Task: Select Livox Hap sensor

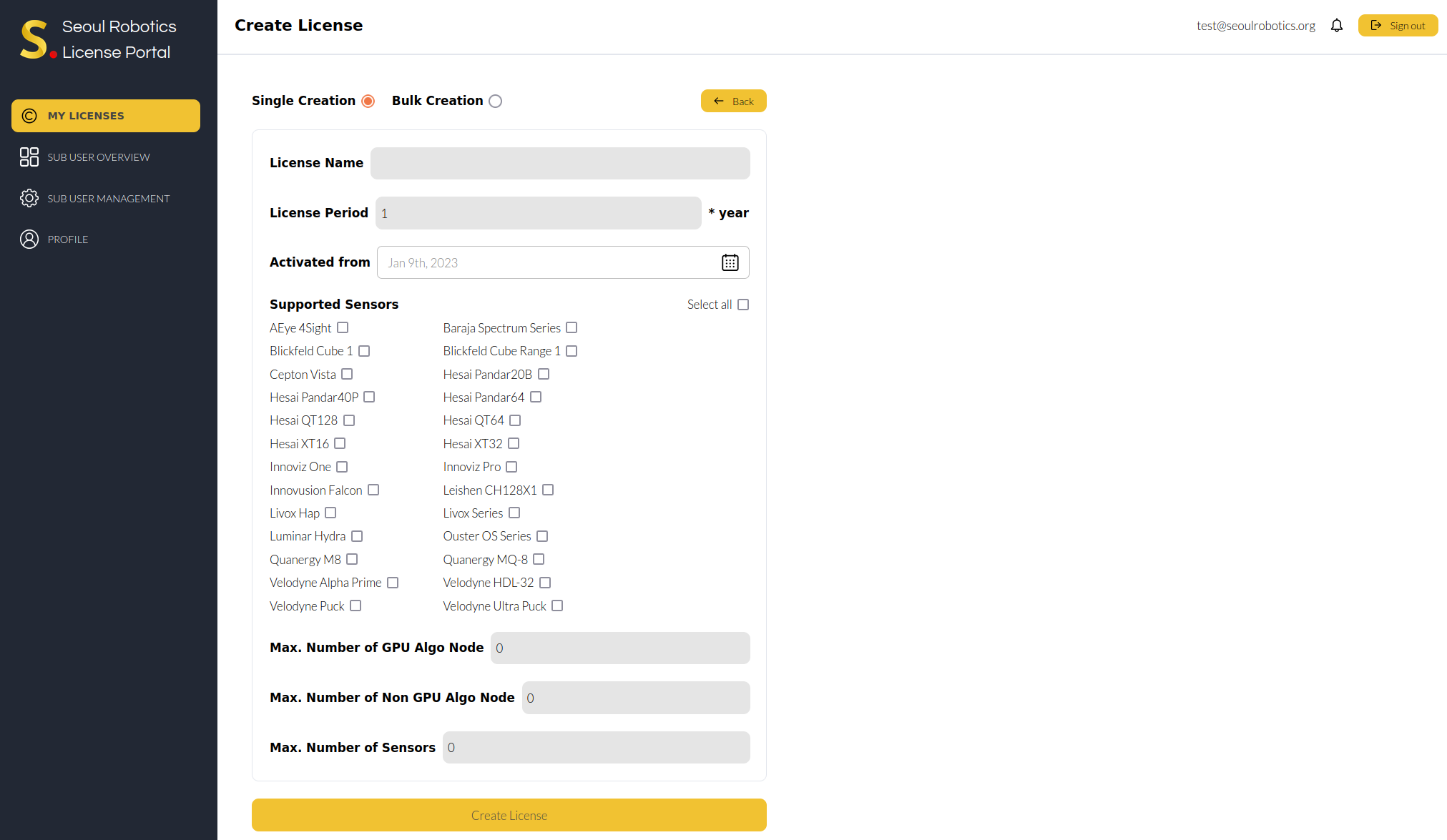Action: [330, 513]
